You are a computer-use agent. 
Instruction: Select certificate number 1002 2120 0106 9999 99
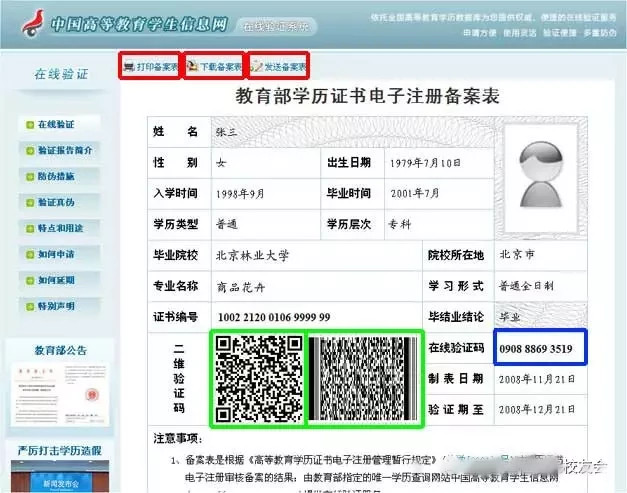274,317
